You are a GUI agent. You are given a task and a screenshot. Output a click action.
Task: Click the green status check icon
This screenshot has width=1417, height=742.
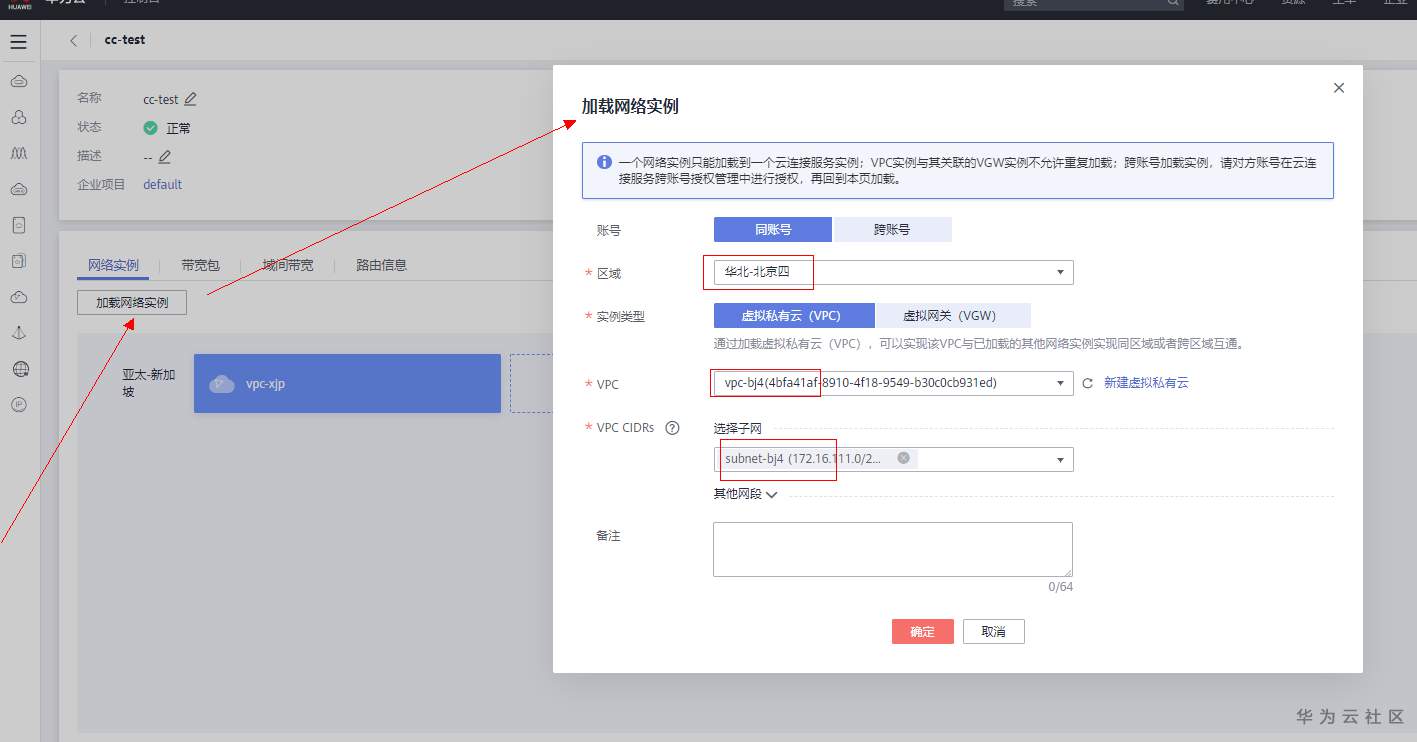pyautogui.click(x=150, y=128)
